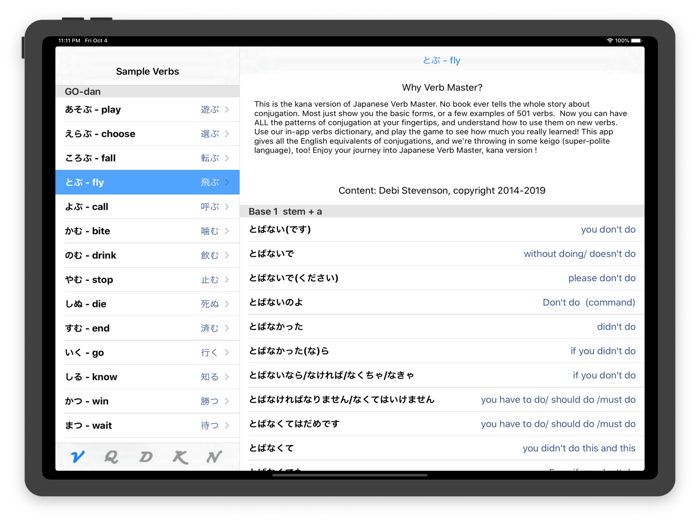Viewport: 700px width, 525px height.
Task: Select the verb のむ - drink
Action: [x=147, y=255]
